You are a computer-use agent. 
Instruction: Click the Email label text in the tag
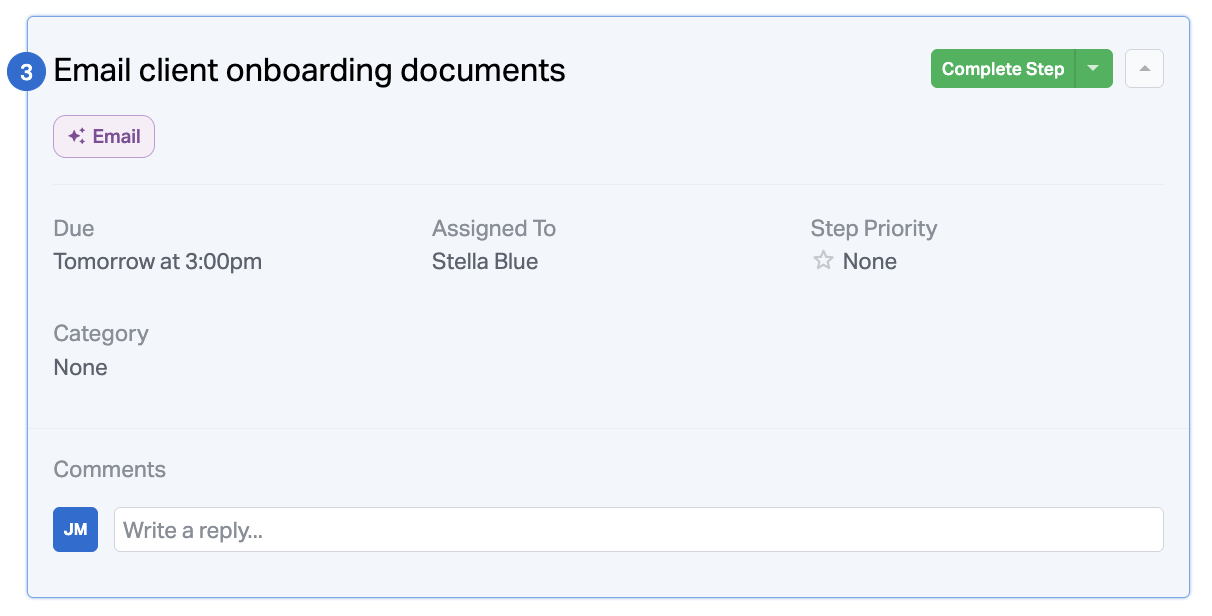pyautogui.click(x=116, y=137)
